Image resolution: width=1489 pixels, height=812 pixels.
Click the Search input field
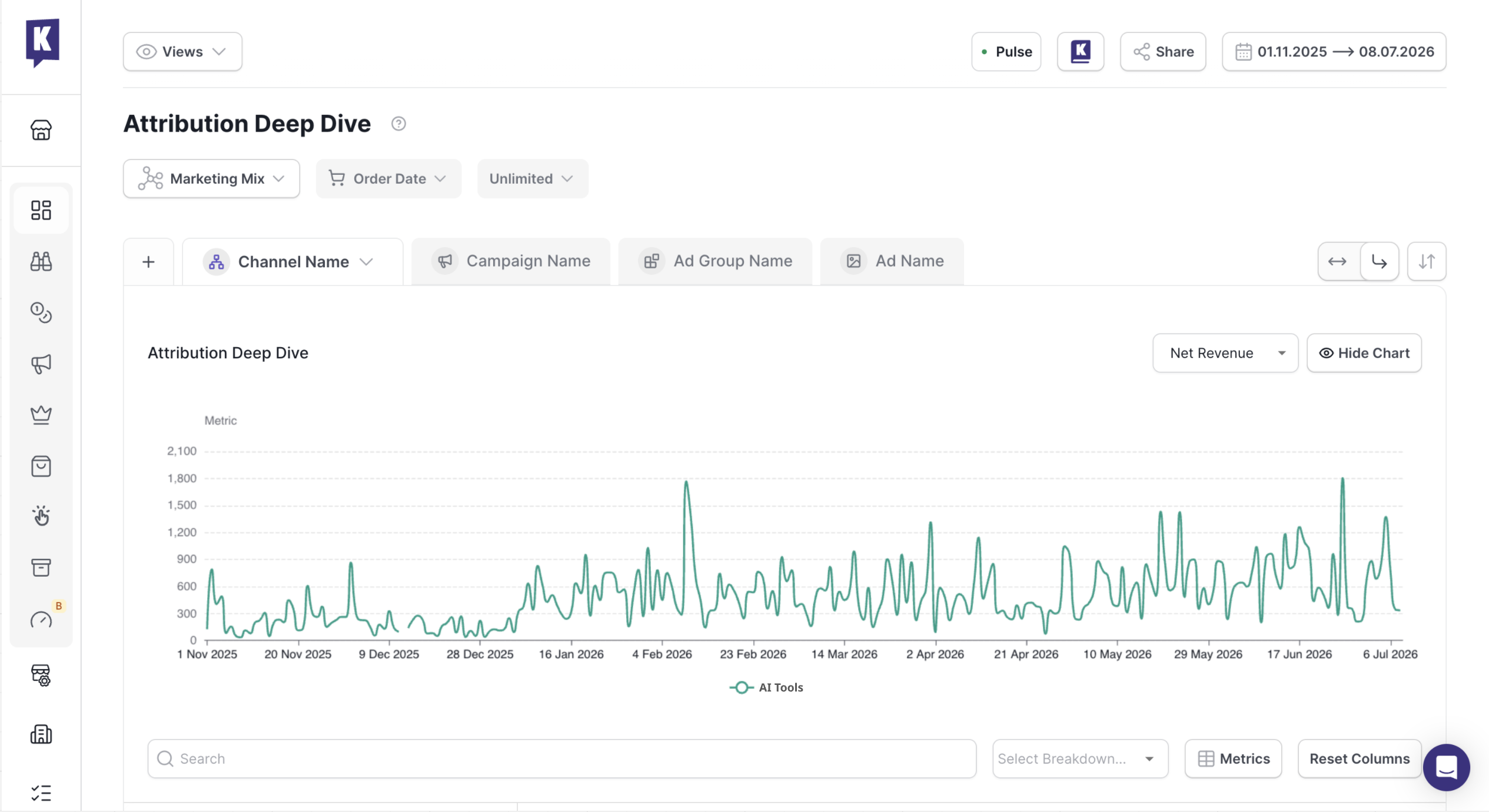tap(561, 759)
